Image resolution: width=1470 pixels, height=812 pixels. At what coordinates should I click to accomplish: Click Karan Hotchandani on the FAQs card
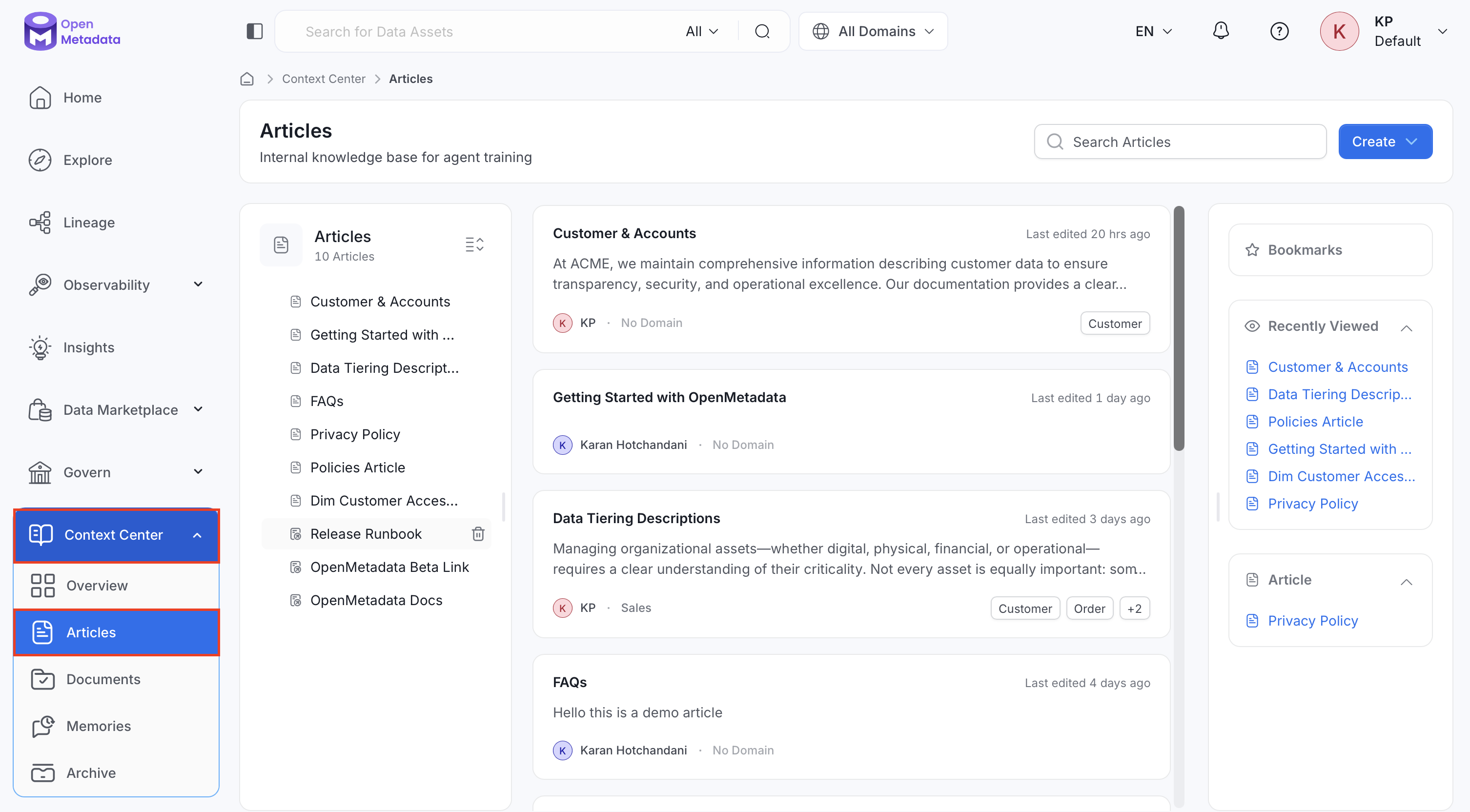tap(633, 750)
